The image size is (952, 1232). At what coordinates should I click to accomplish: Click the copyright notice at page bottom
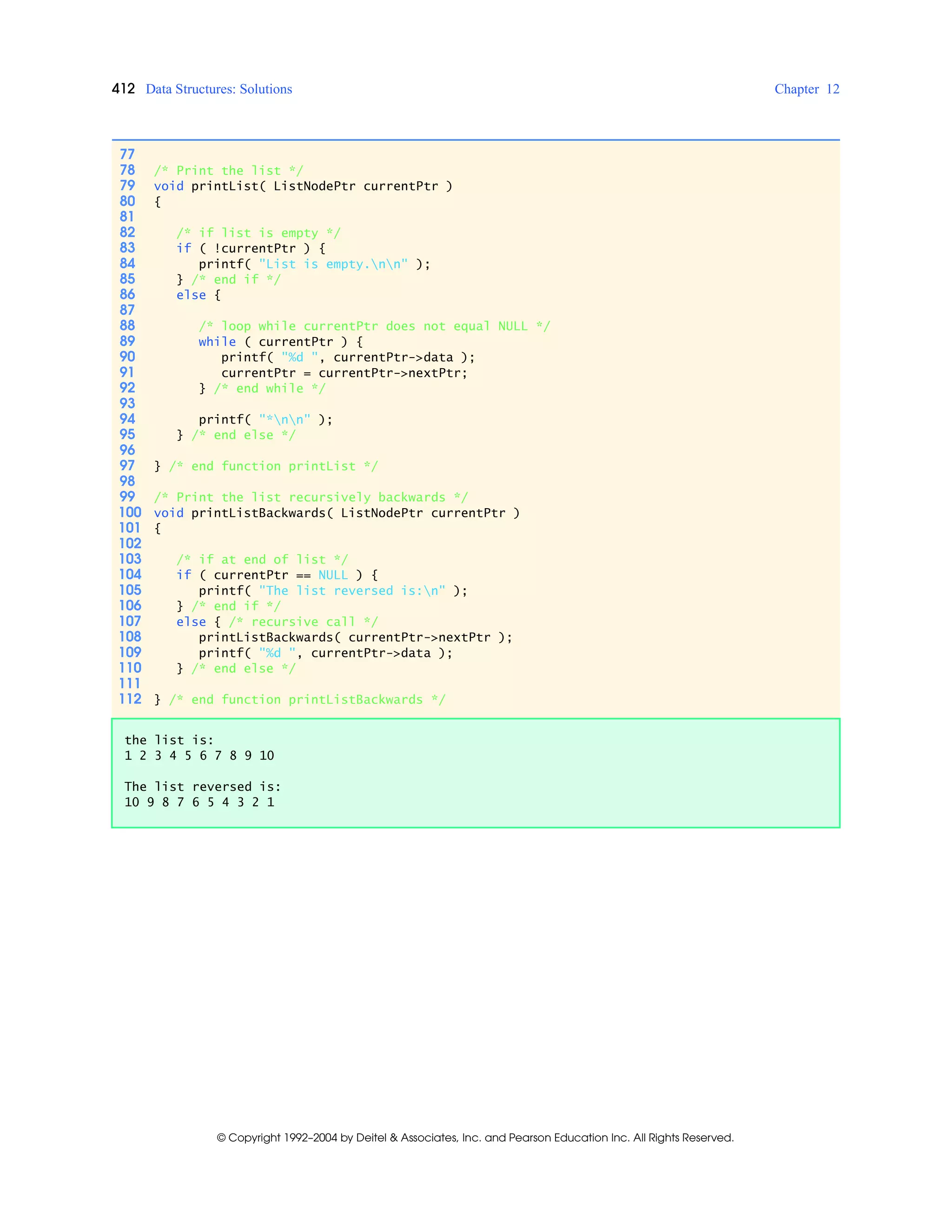point(476,1138)
